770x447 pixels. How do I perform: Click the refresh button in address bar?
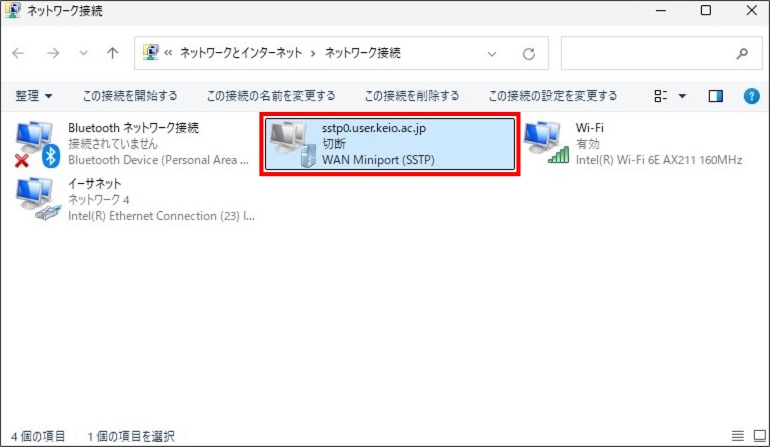coord(529,53)
